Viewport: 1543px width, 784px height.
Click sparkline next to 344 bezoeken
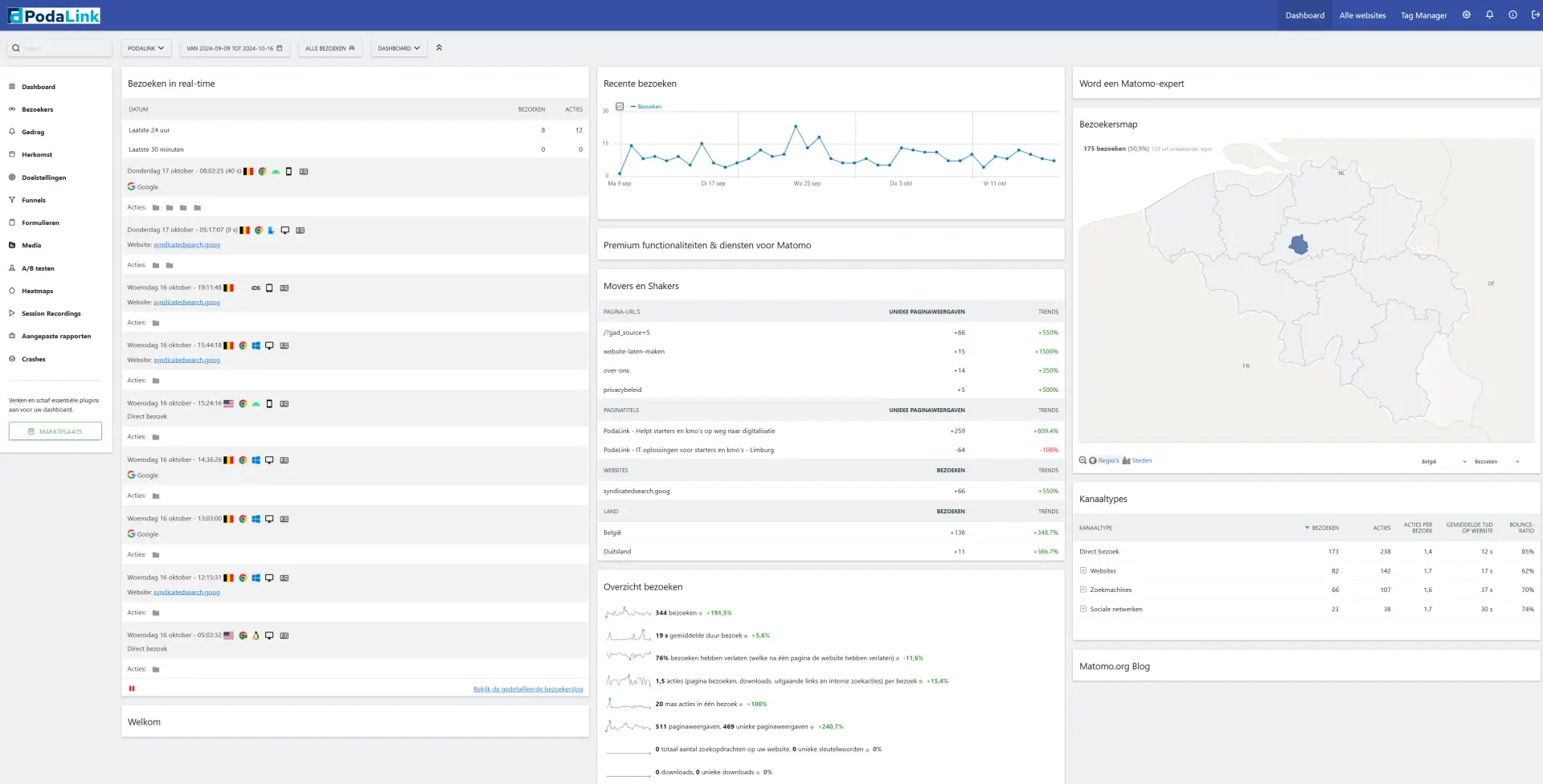628,613
